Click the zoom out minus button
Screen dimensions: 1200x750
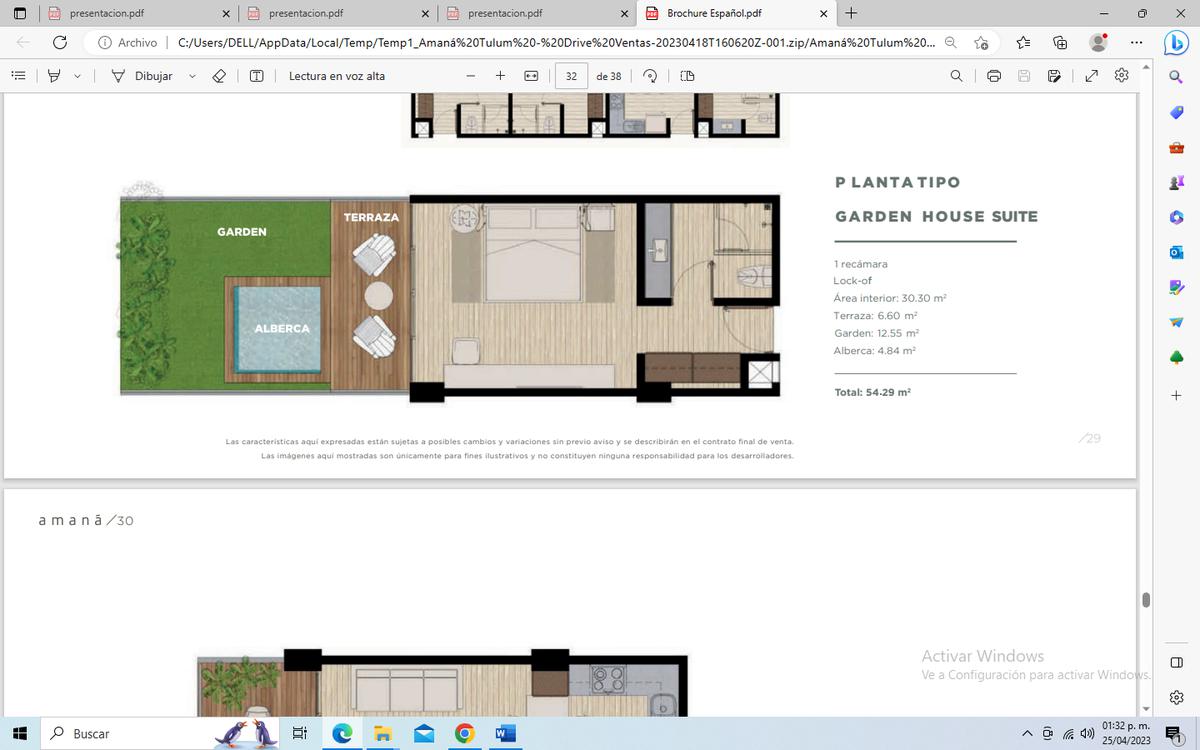click(471, 76)
